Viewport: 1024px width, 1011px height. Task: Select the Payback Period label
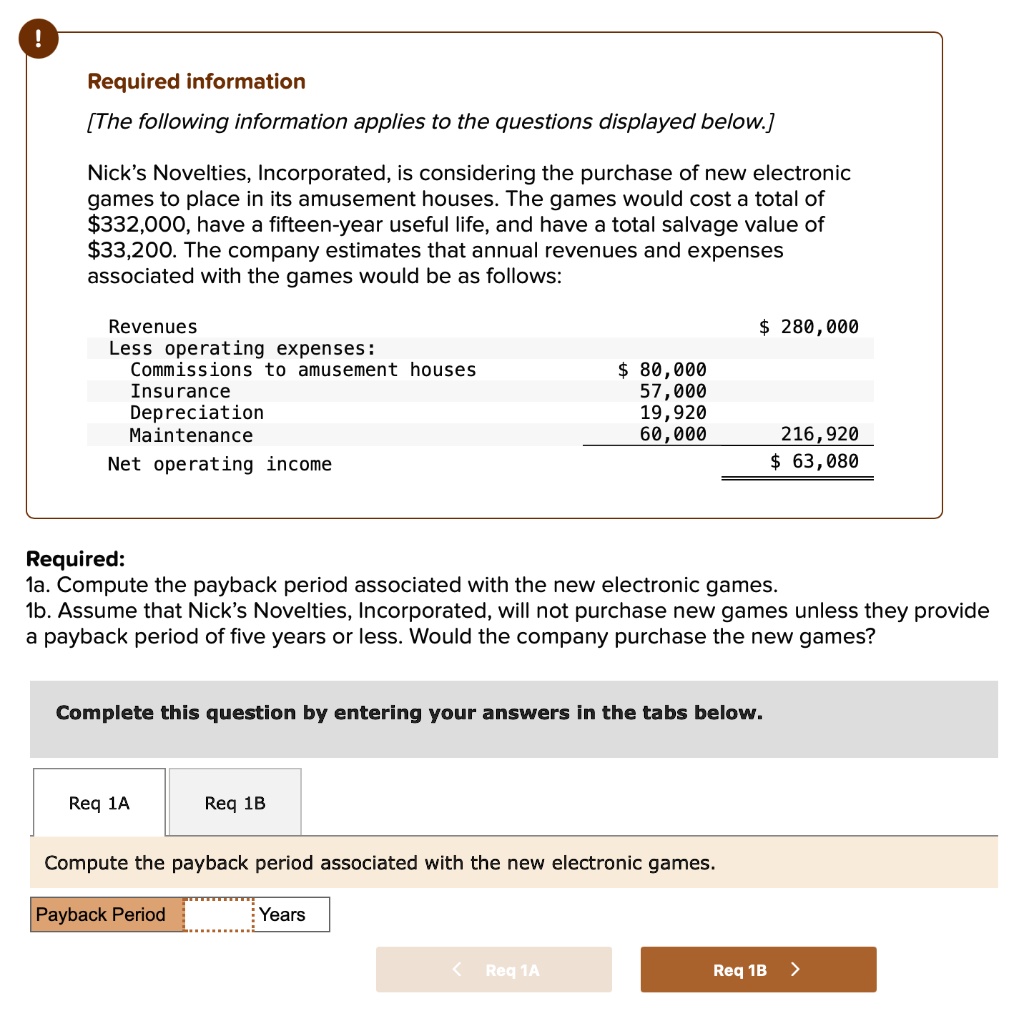point(100,914)
